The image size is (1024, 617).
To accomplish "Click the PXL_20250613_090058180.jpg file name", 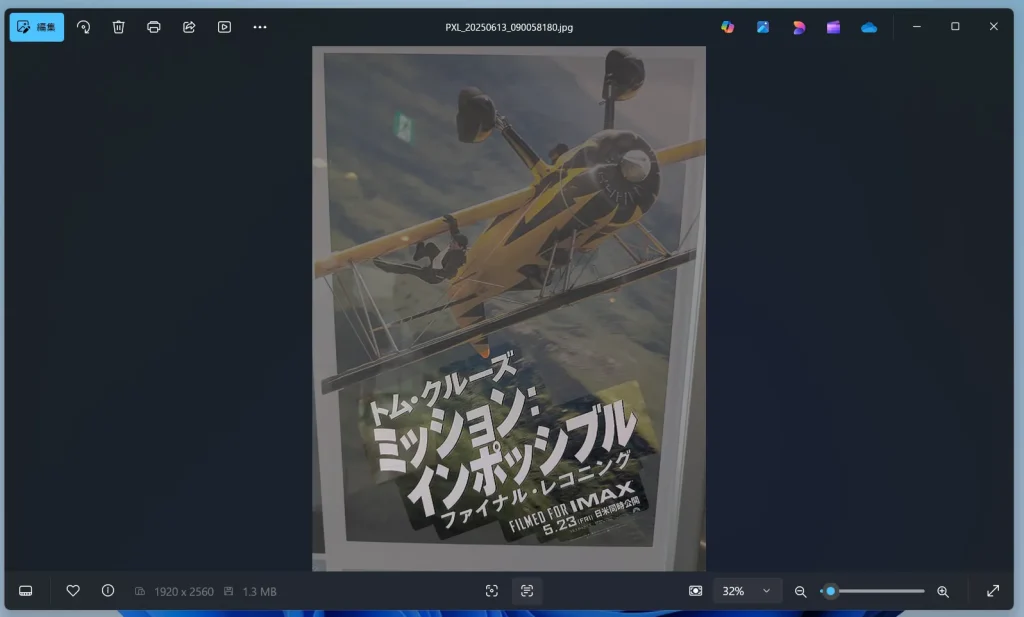I will click(x=509, y=27).
